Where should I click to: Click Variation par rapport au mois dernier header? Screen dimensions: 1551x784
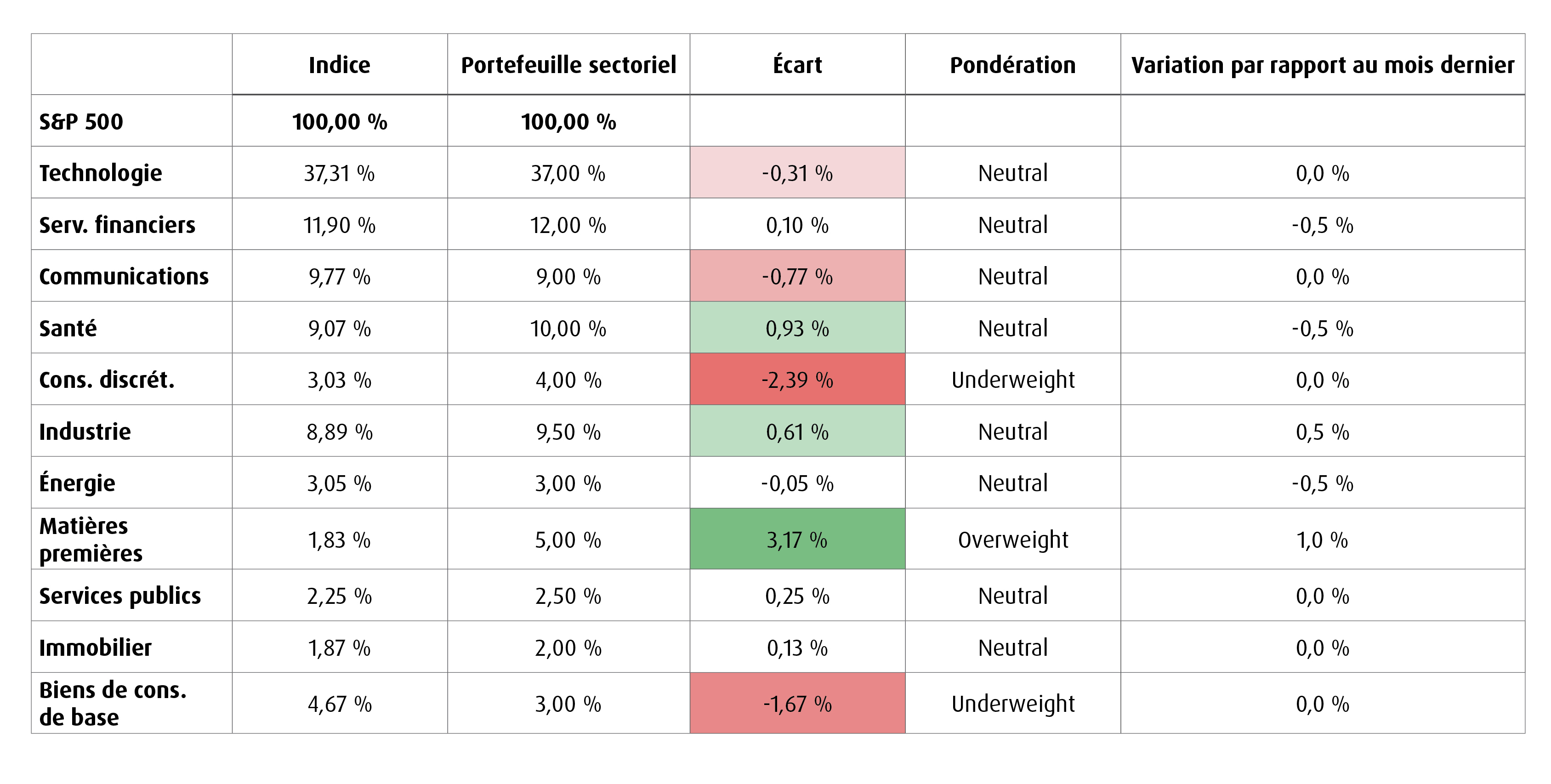pos(1323,65)
